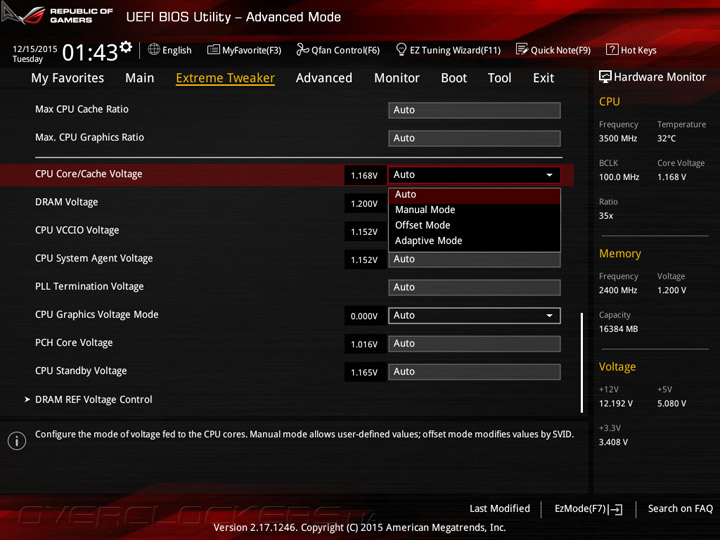Click the settings gear next to the clock
The image size is (720, 540).
(126, 47)
